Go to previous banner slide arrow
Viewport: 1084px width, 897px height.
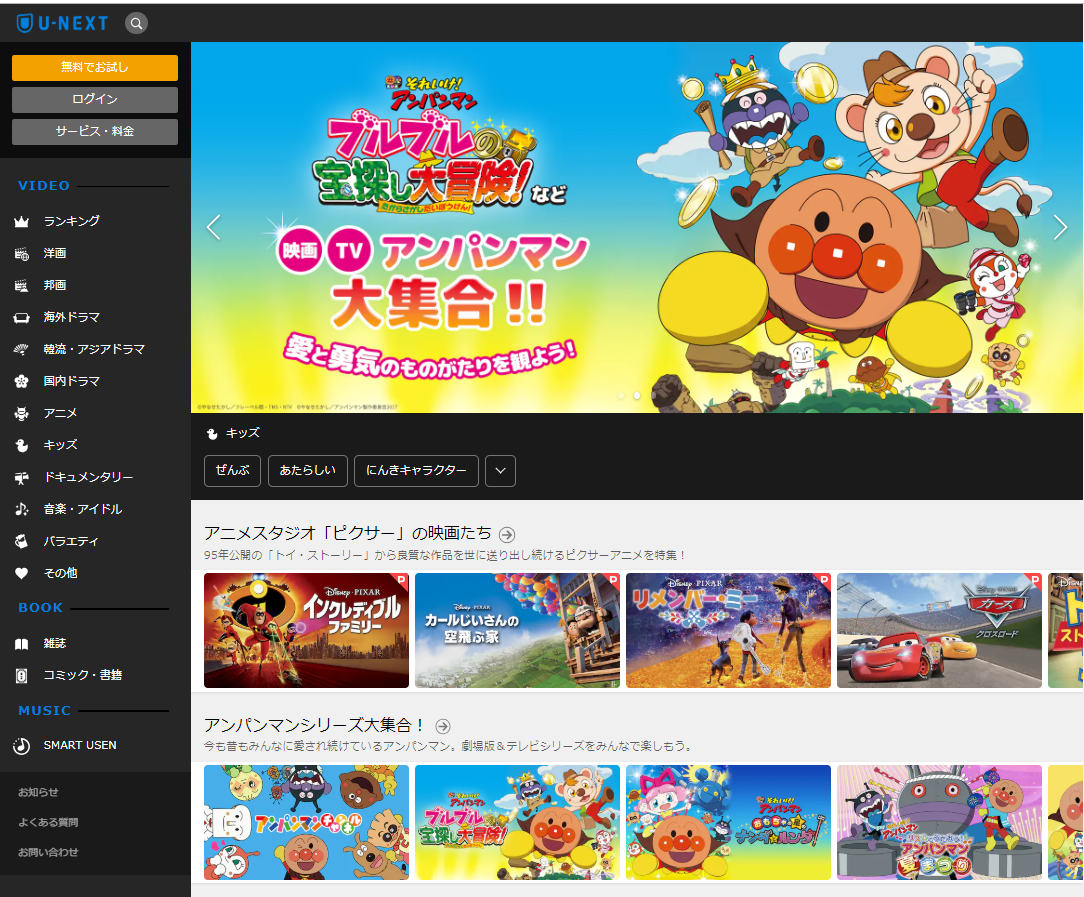tap(214, 227)
